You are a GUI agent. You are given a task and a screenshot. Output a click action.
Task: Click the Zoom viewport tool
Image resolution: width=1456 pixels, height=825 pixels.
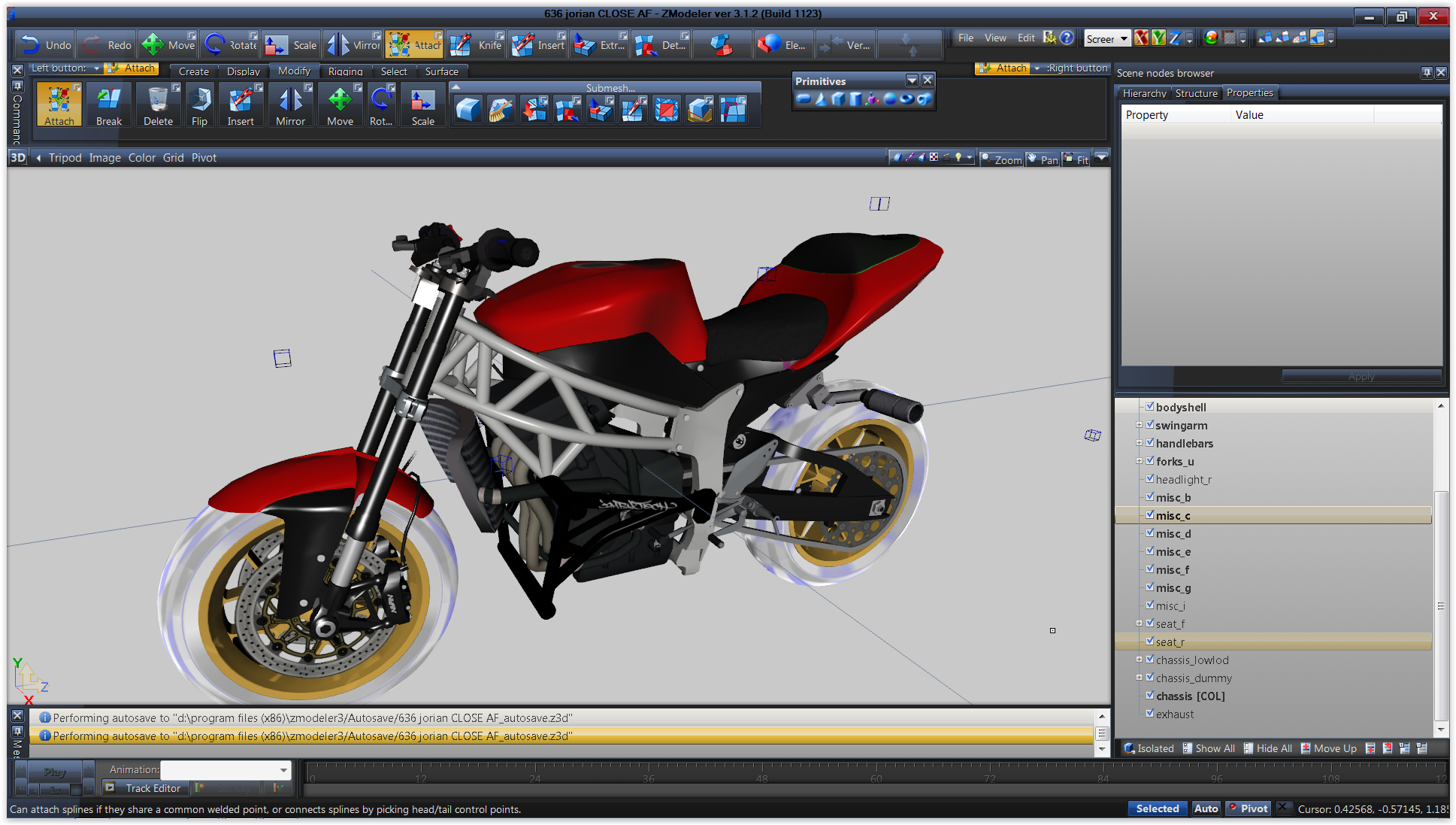coord(1002,159)
